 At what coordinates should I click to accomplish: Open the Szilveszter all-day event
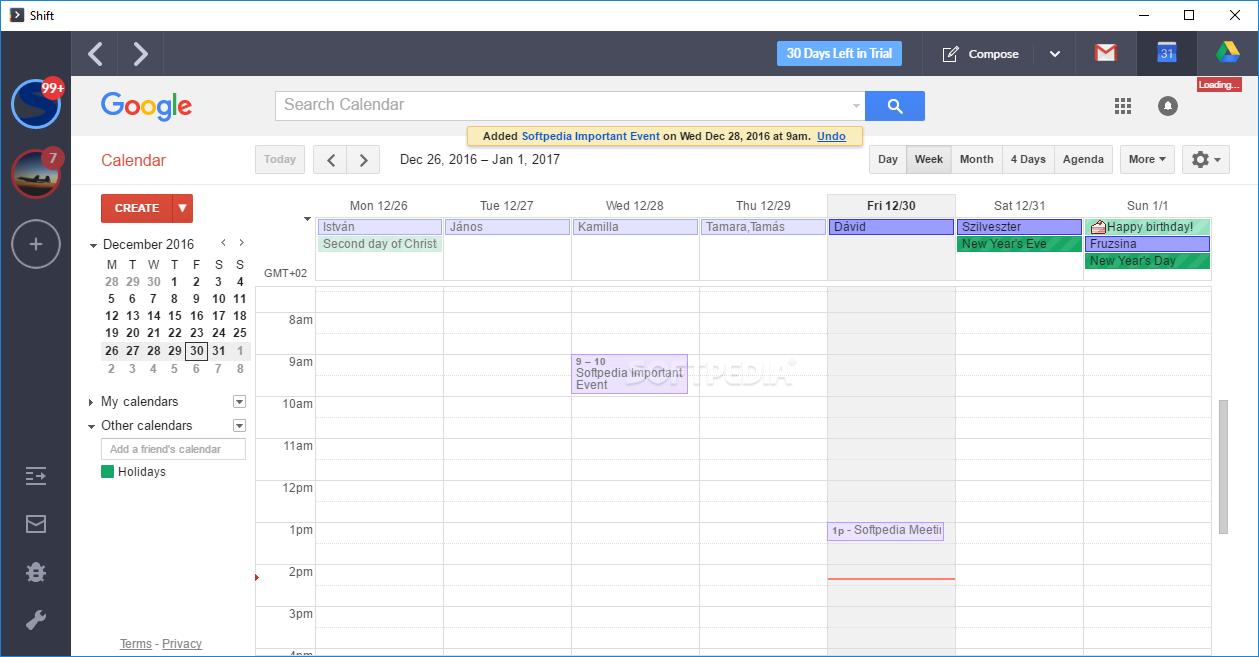1019,227
